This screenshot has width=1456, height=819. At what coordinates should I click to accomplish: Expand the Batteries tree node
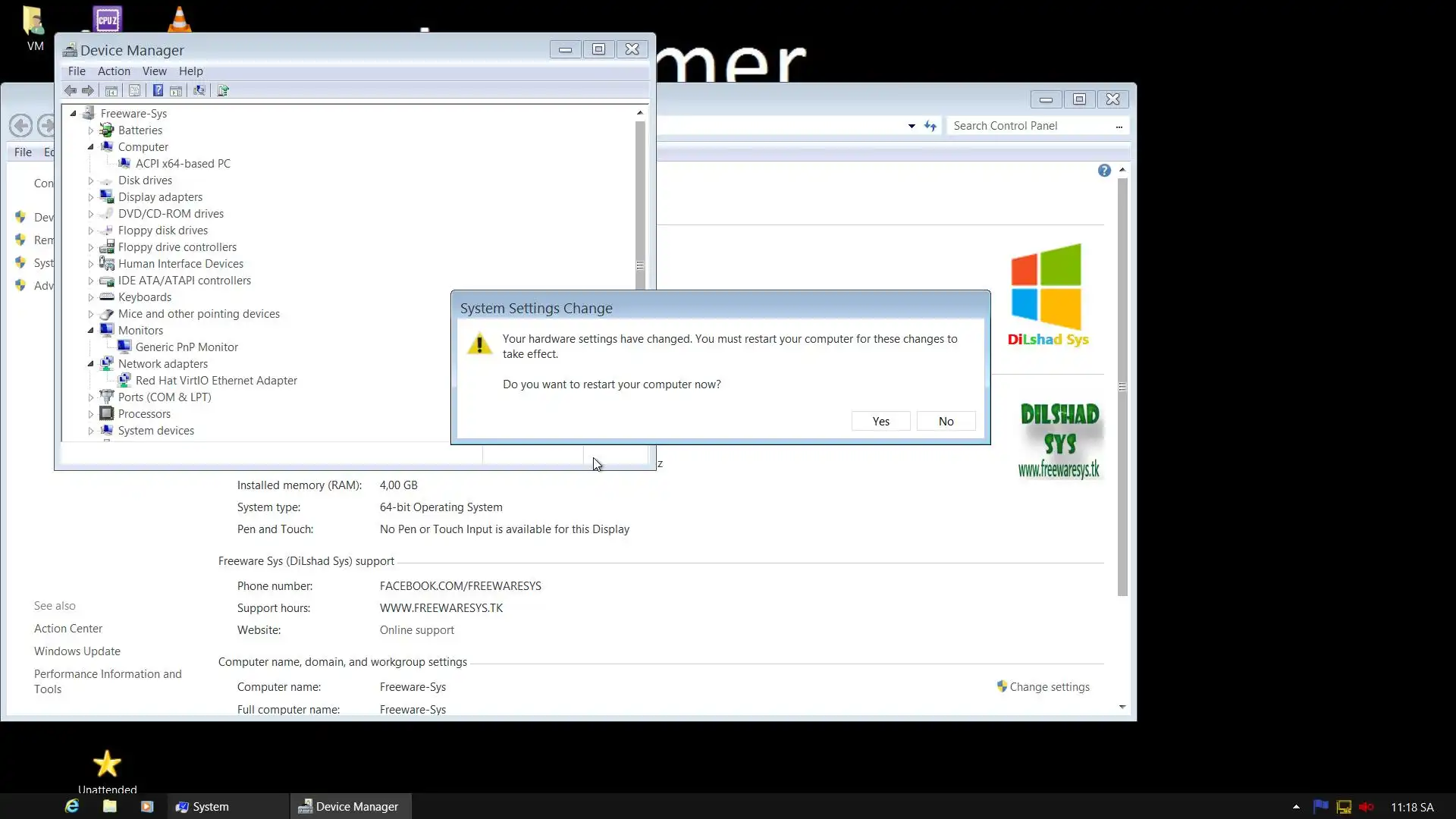click(x=91, y=130)
